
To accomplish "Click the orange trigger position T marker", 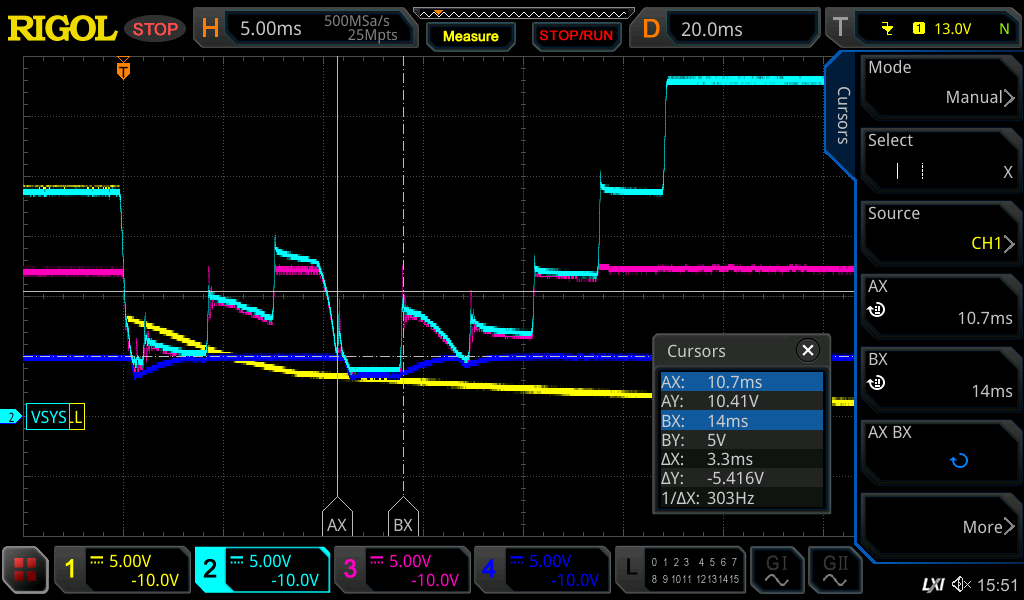I will (x=123, y=68).
